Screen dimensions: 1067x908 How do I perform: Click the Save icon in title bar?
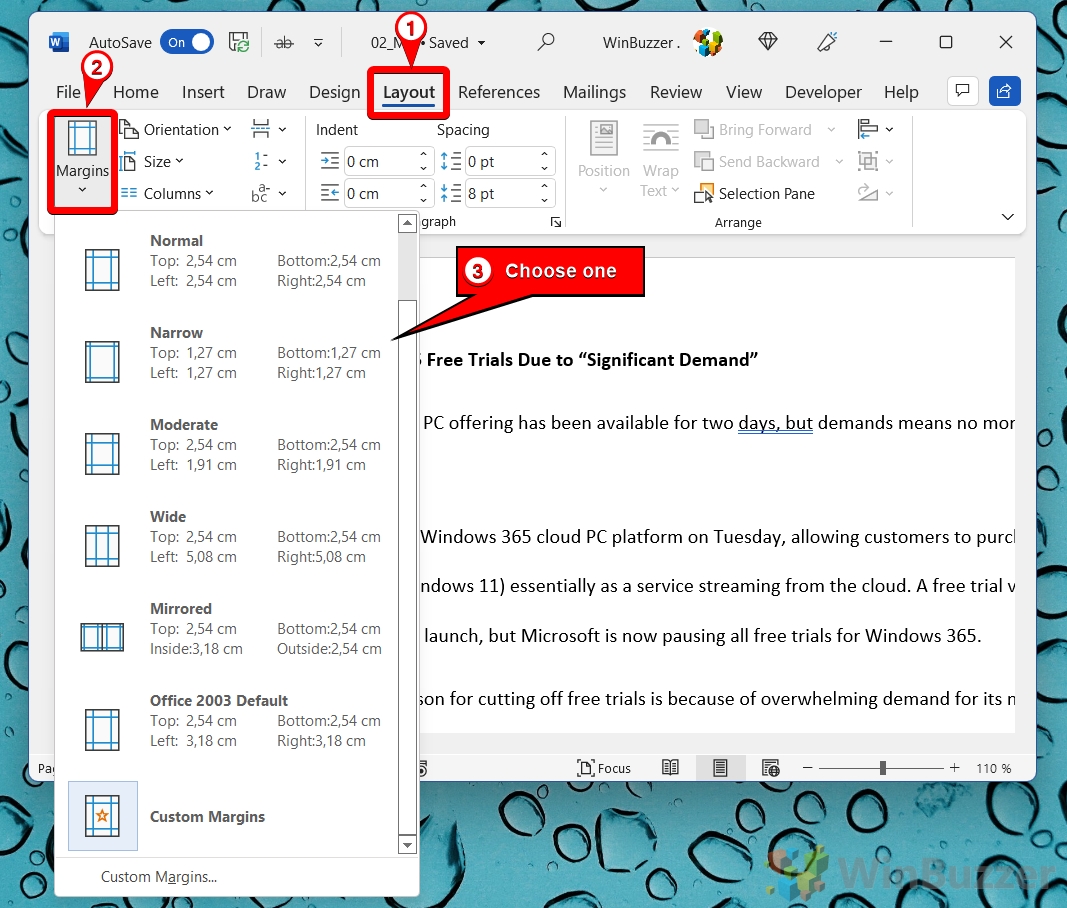[239, 42]
